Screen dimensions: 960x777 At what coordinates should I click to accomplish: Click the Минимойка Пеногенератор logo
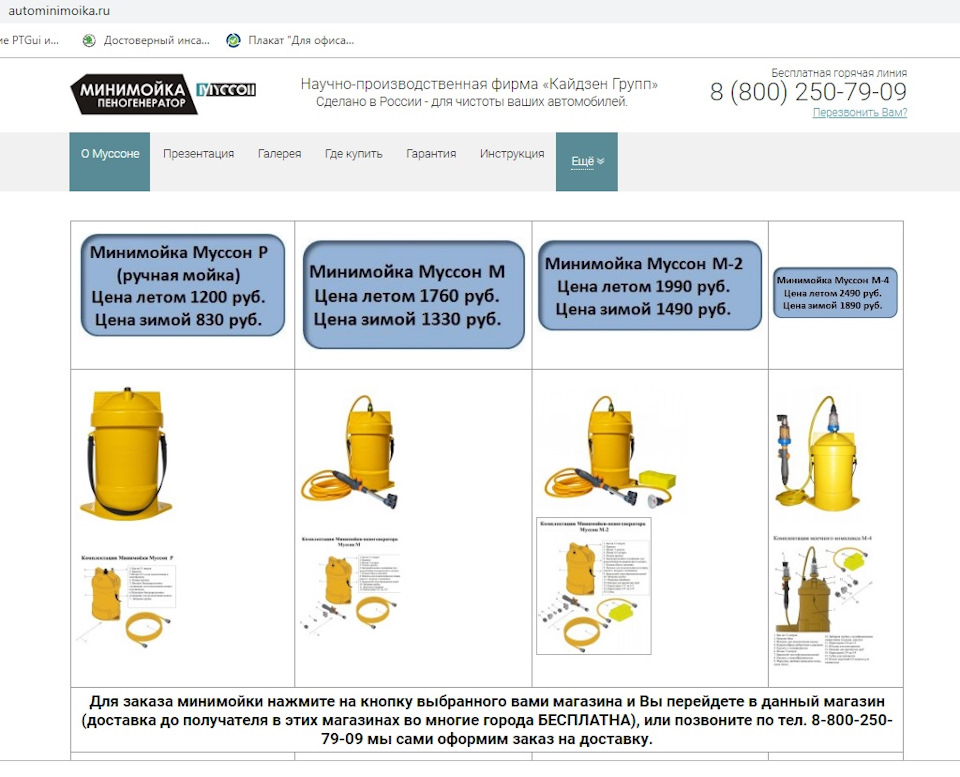[x=133, y=94]
